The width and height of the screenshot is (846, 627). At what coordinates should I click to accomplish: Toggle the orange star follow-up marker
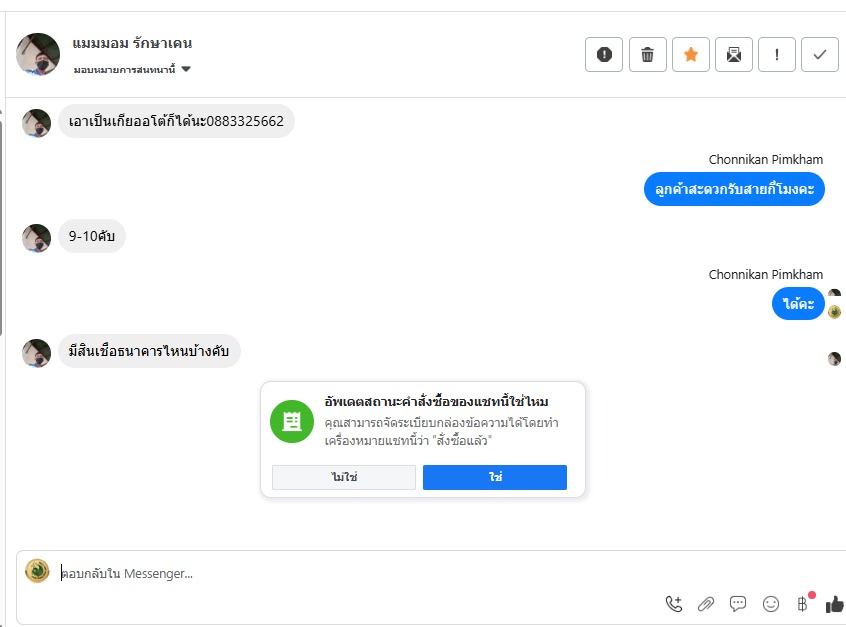690,55
